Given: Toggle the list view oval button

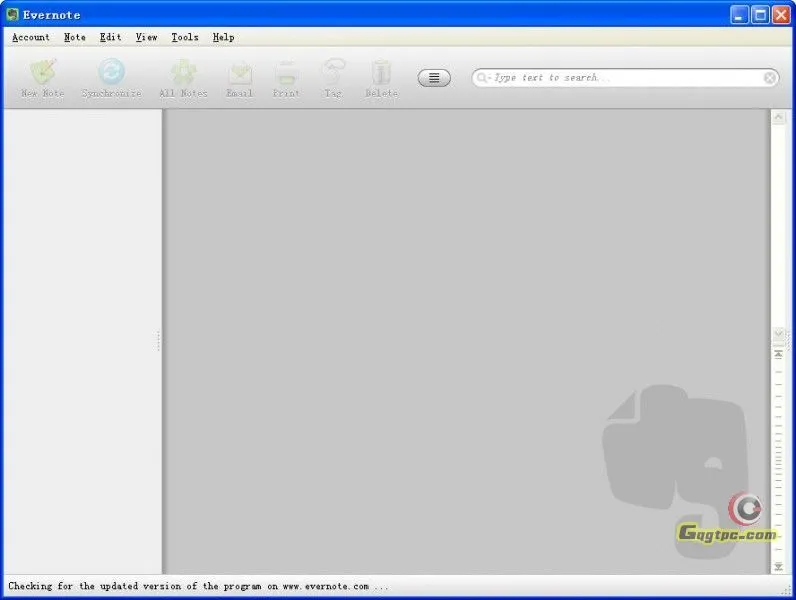Looking at the screenshot, I should coord(434,78).
